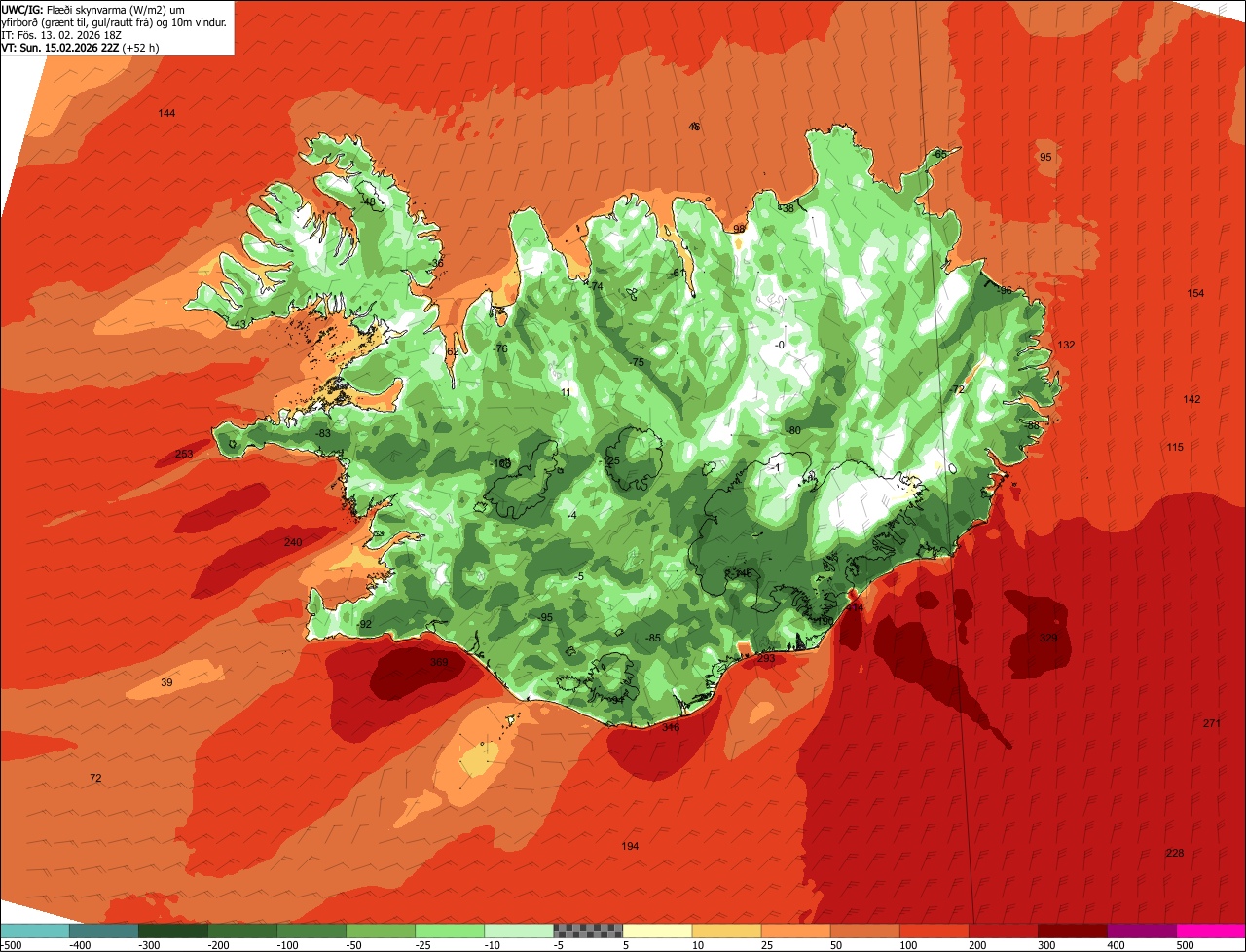Click the legend swatch between -300 and -200
Image resolution: width=1246 pixels, height=952 pixels.
pyautogui.click(x=173, y=931)
